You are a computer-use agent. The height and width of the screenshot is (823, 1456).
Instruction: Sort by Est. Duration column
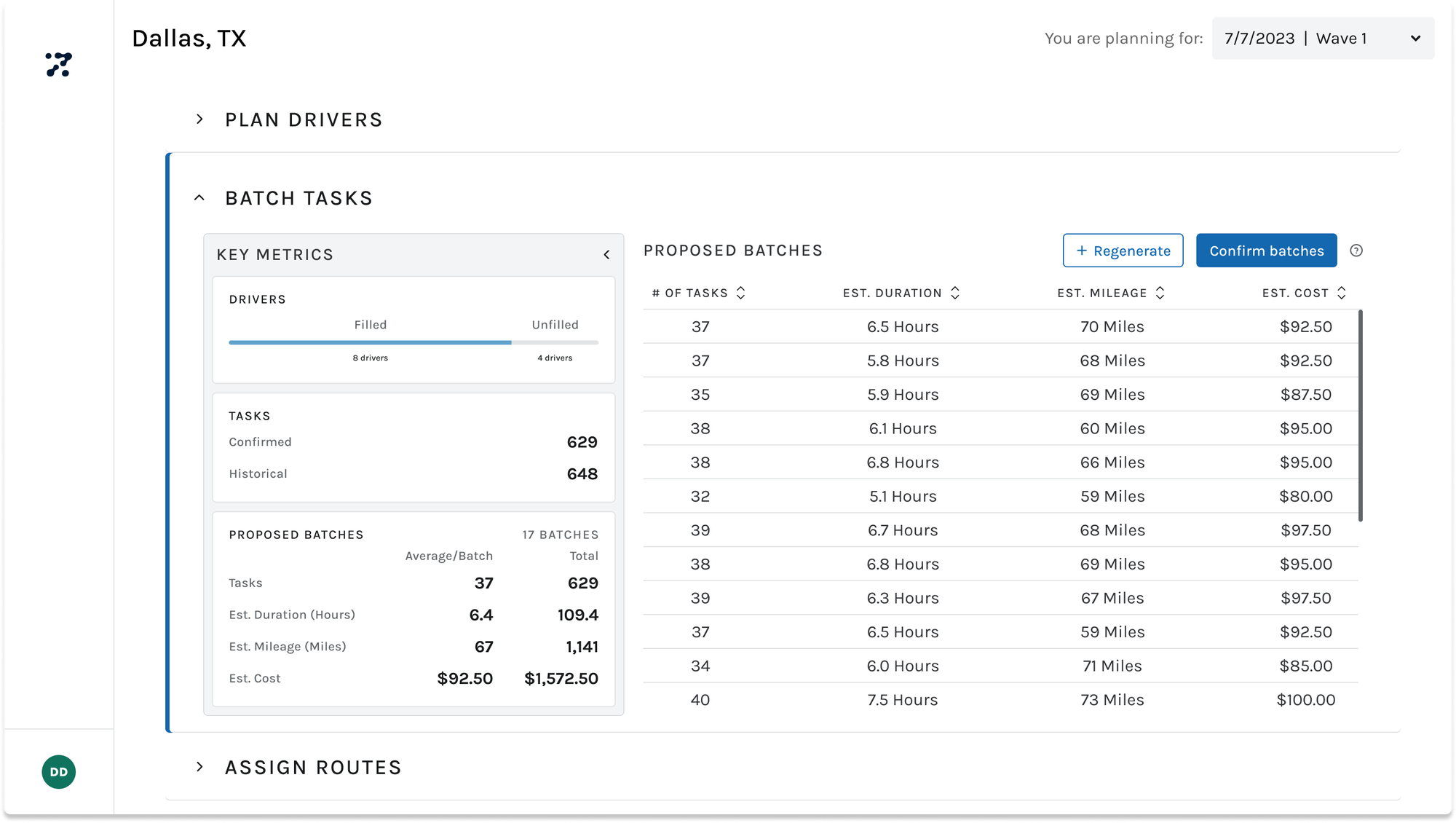coord(954,293)
